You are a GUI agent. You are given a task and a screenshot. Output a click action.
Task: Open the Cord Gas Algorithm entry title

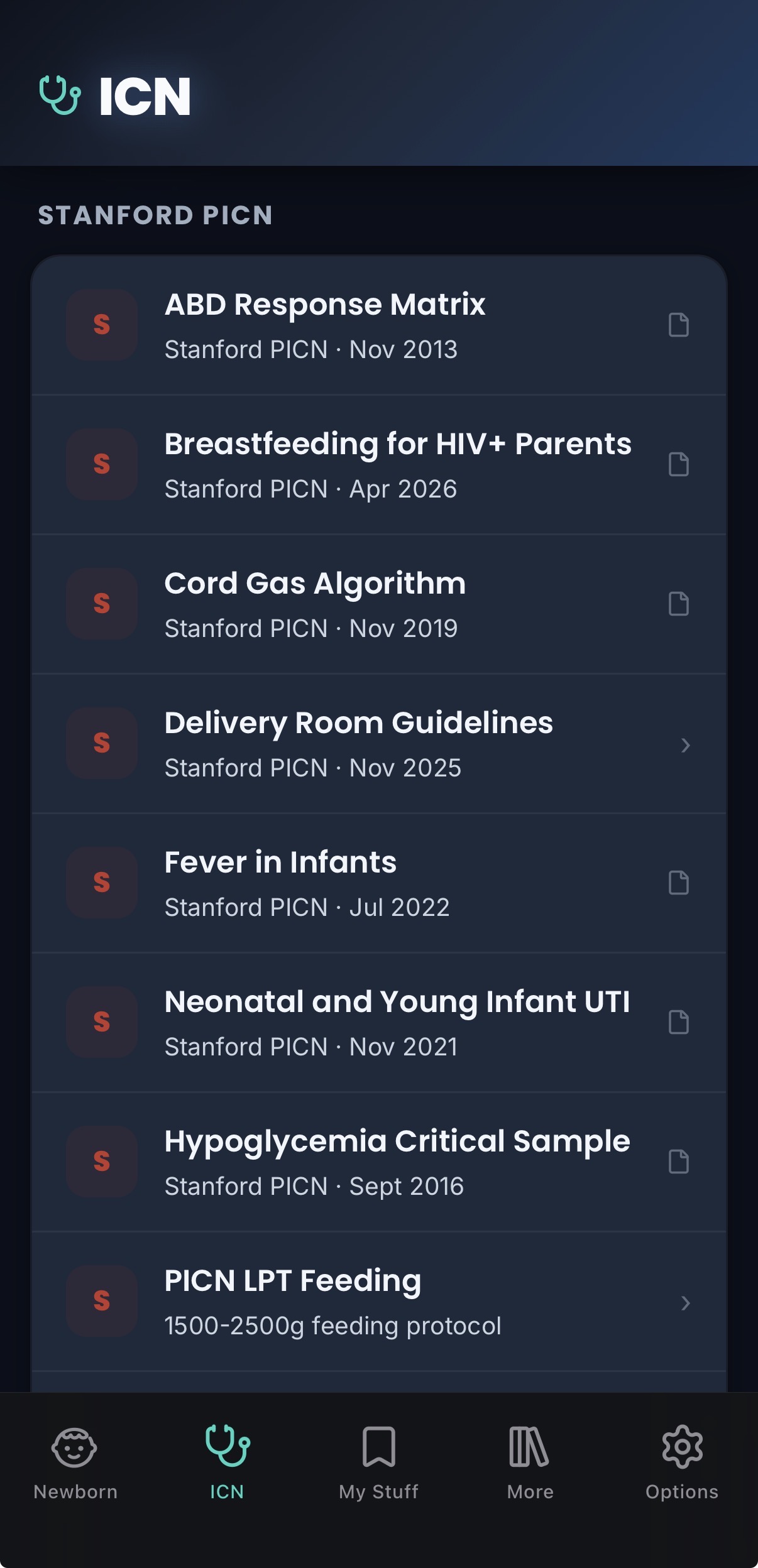pos(315,584)
